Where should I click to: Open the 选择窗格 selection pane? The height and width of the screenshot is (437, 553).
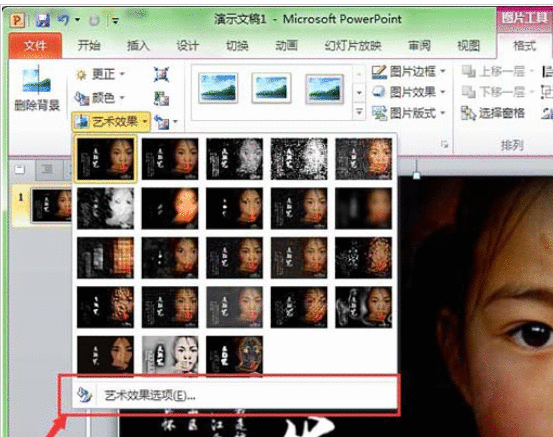493,113
